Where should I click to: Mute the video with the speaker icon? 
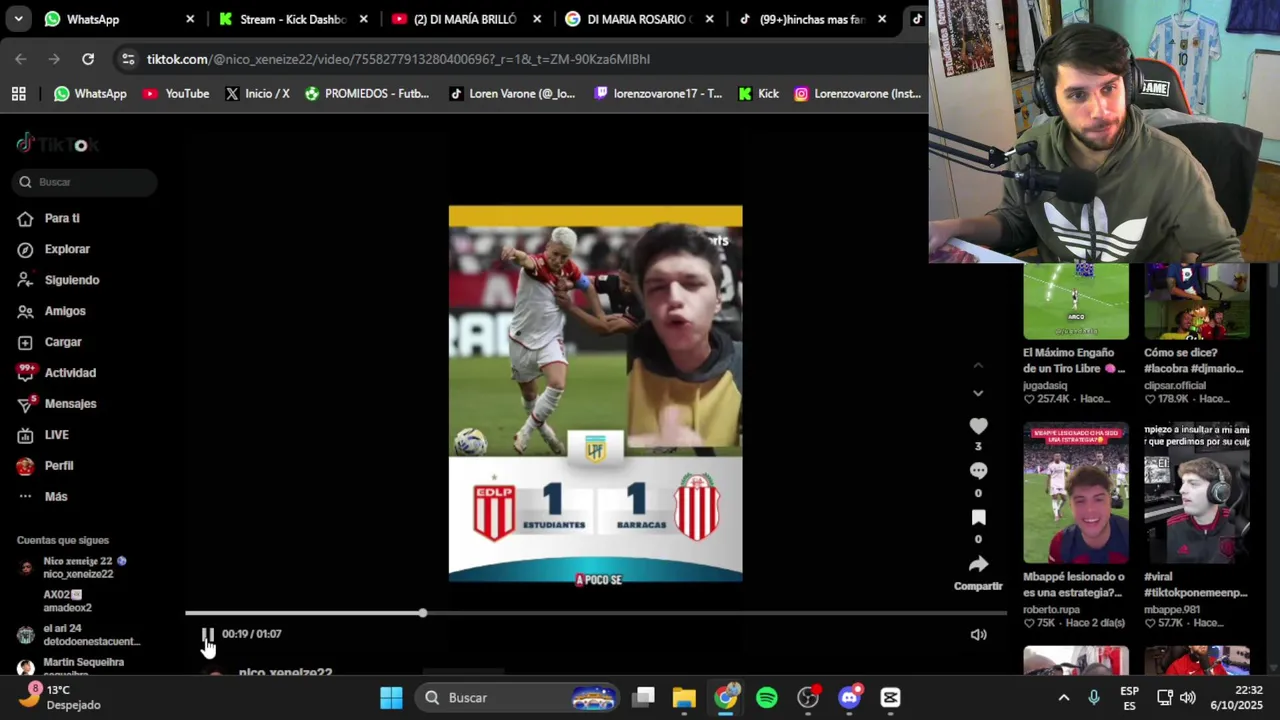tap(978, 634)
